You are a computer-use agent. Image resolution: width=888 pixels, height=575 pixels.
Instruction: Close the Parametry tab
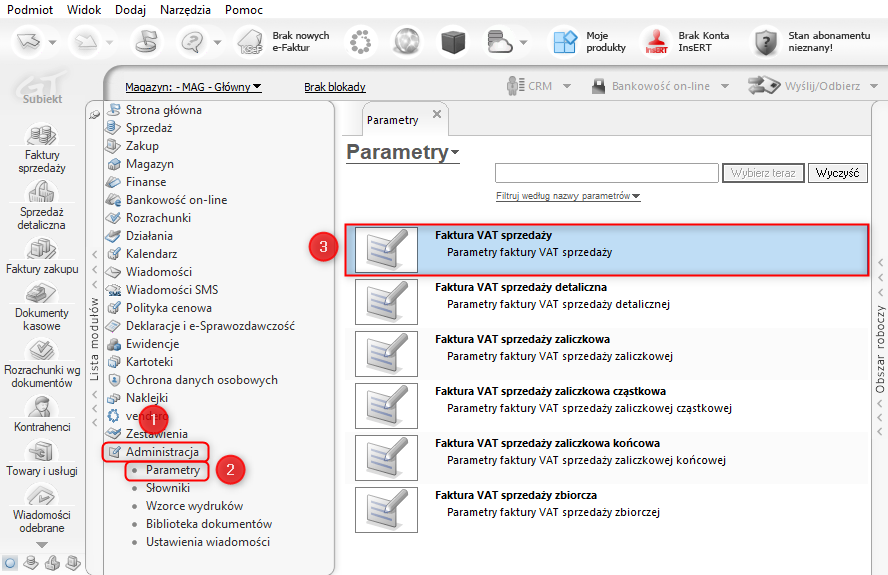pyautogui.click(x=437, y=114)
